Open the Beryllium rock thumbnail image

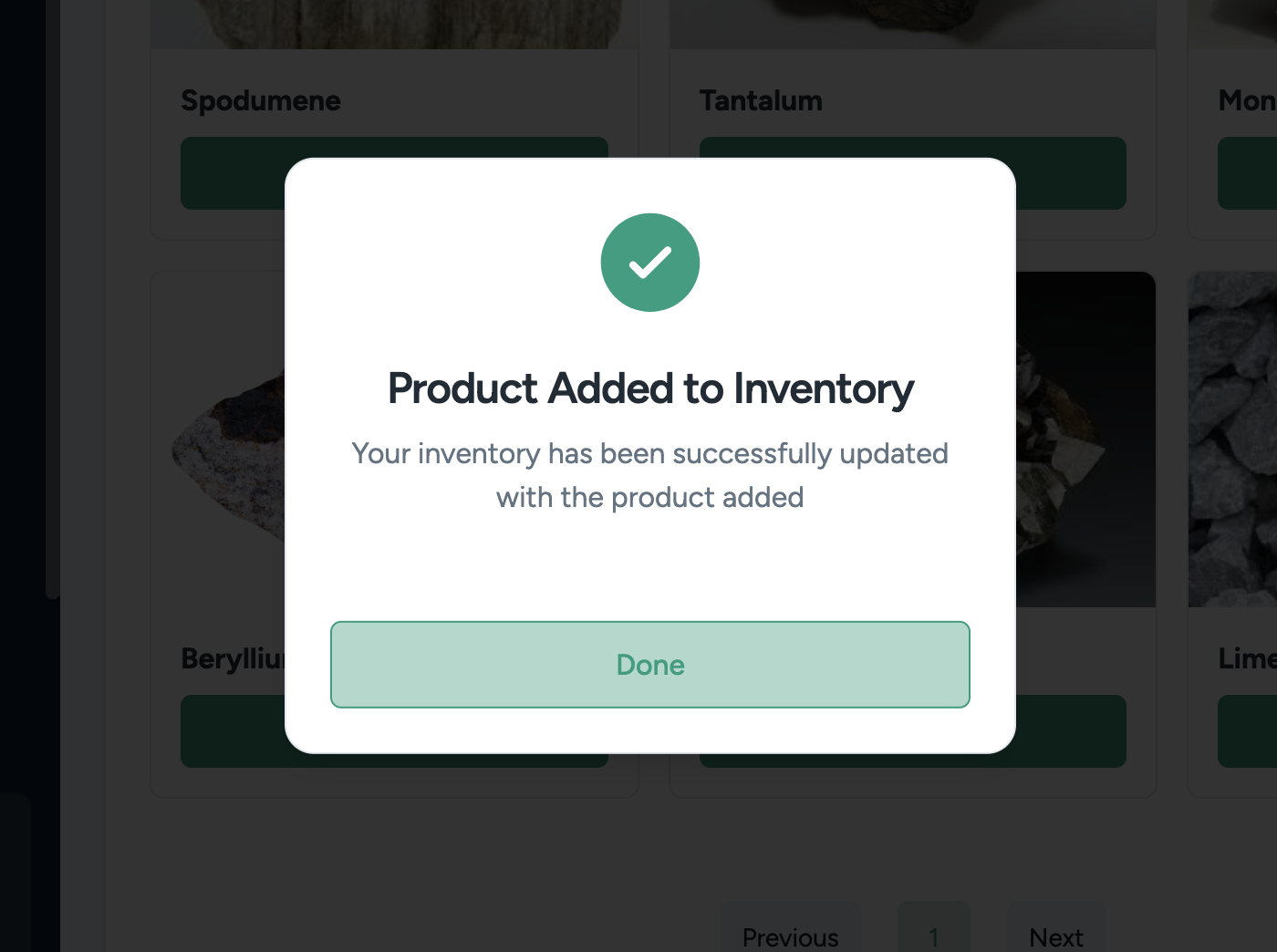[x=228, y=447]
